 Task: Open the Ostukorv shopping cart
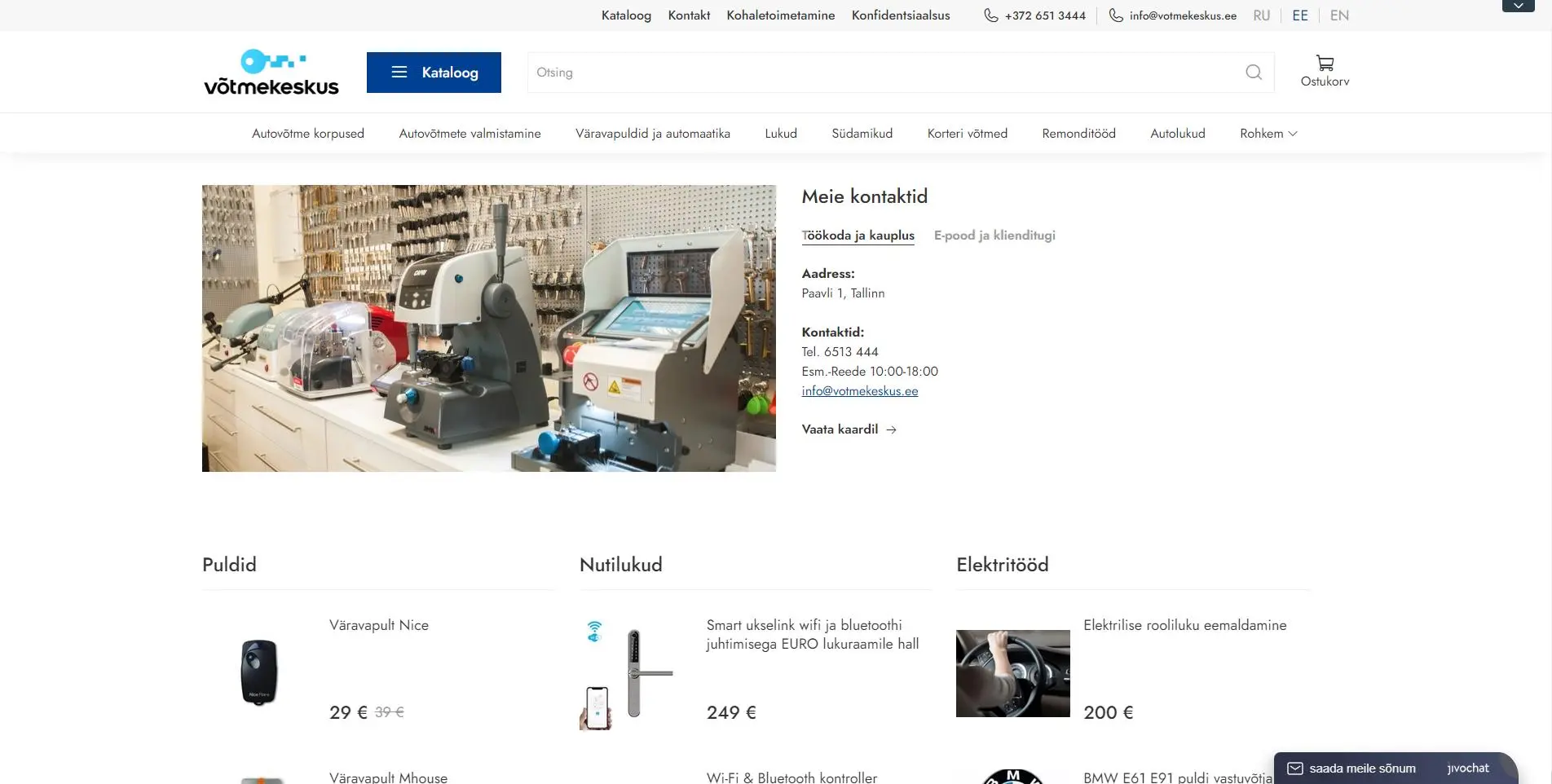click(x=1325, y=72)
